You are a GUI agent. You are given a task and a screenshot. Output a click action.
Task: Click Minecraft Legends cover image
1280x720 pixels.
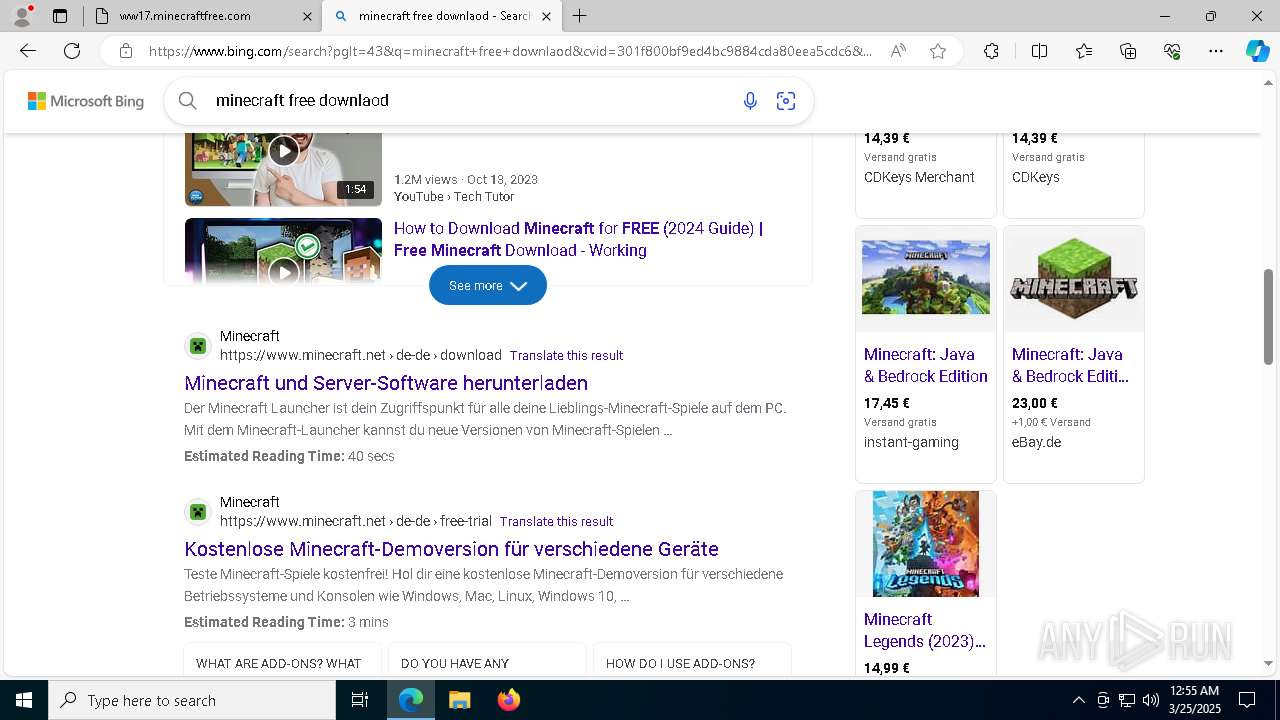[926, 544]
